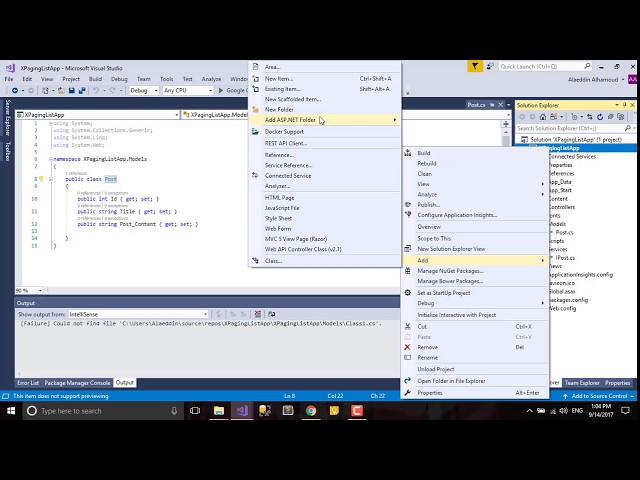Switch to the Error List tab
640x480 pixels.
[28, 383]
